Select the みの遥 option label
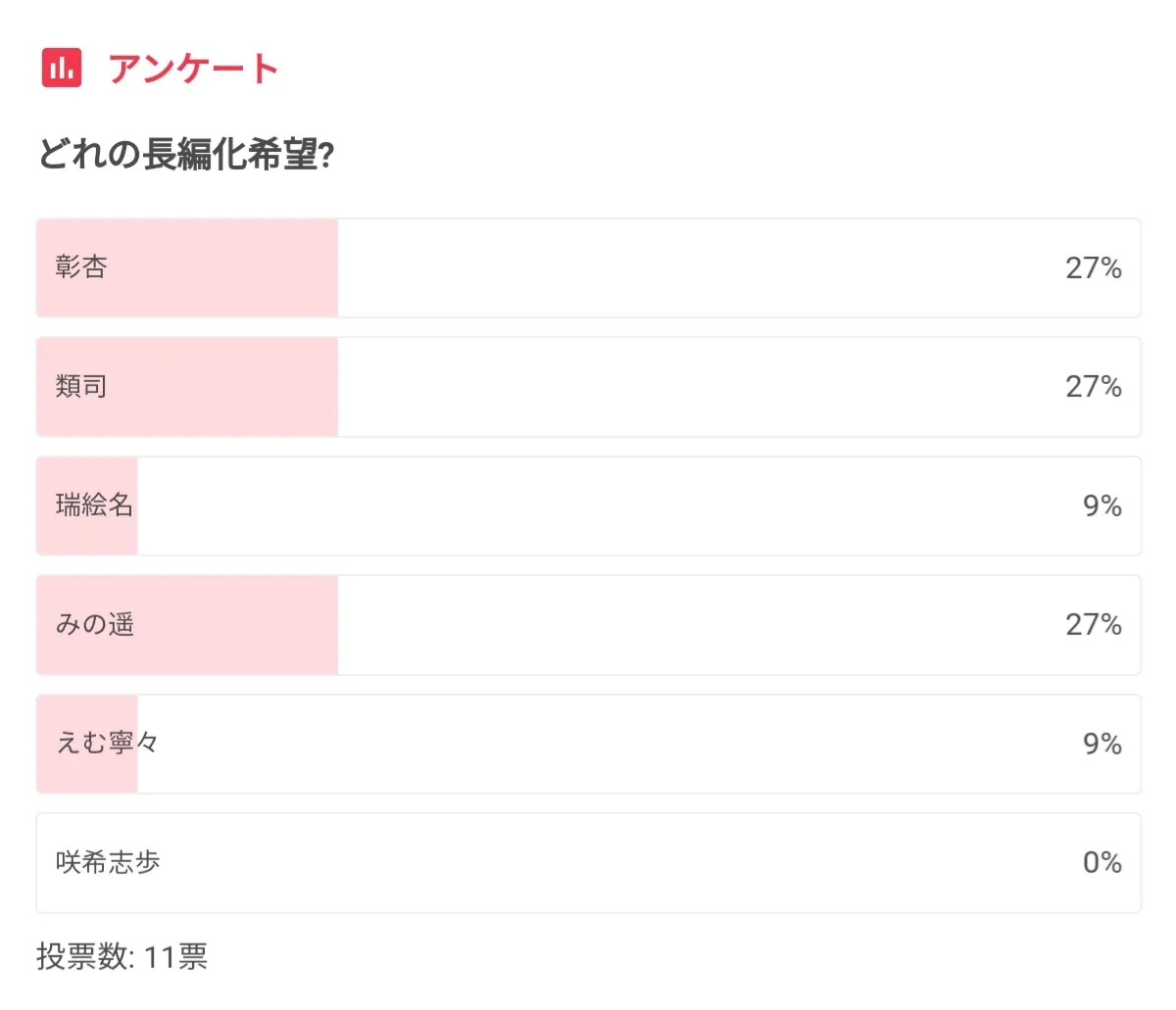This screenshot has width=1176, height=1010. pos(95,625)
